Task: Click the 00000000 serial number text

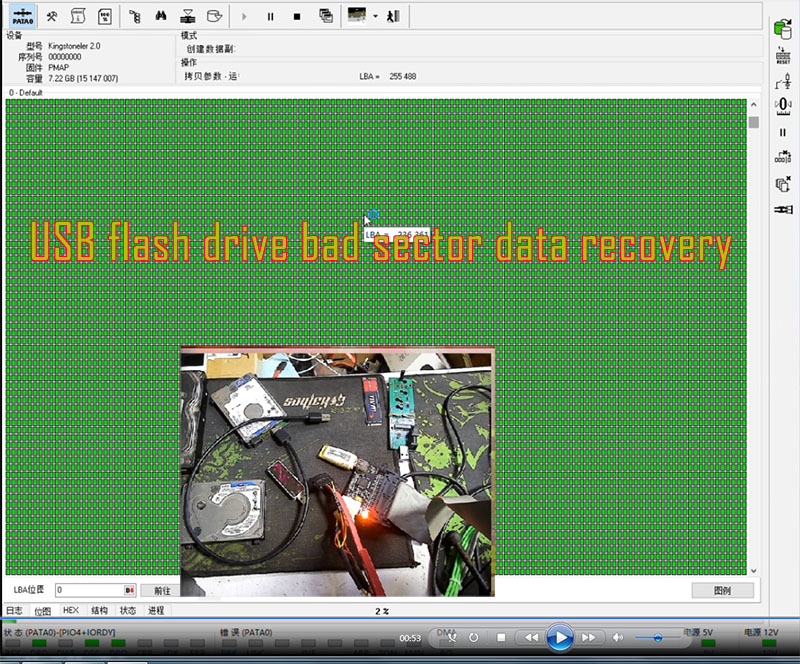Action: 65,57
